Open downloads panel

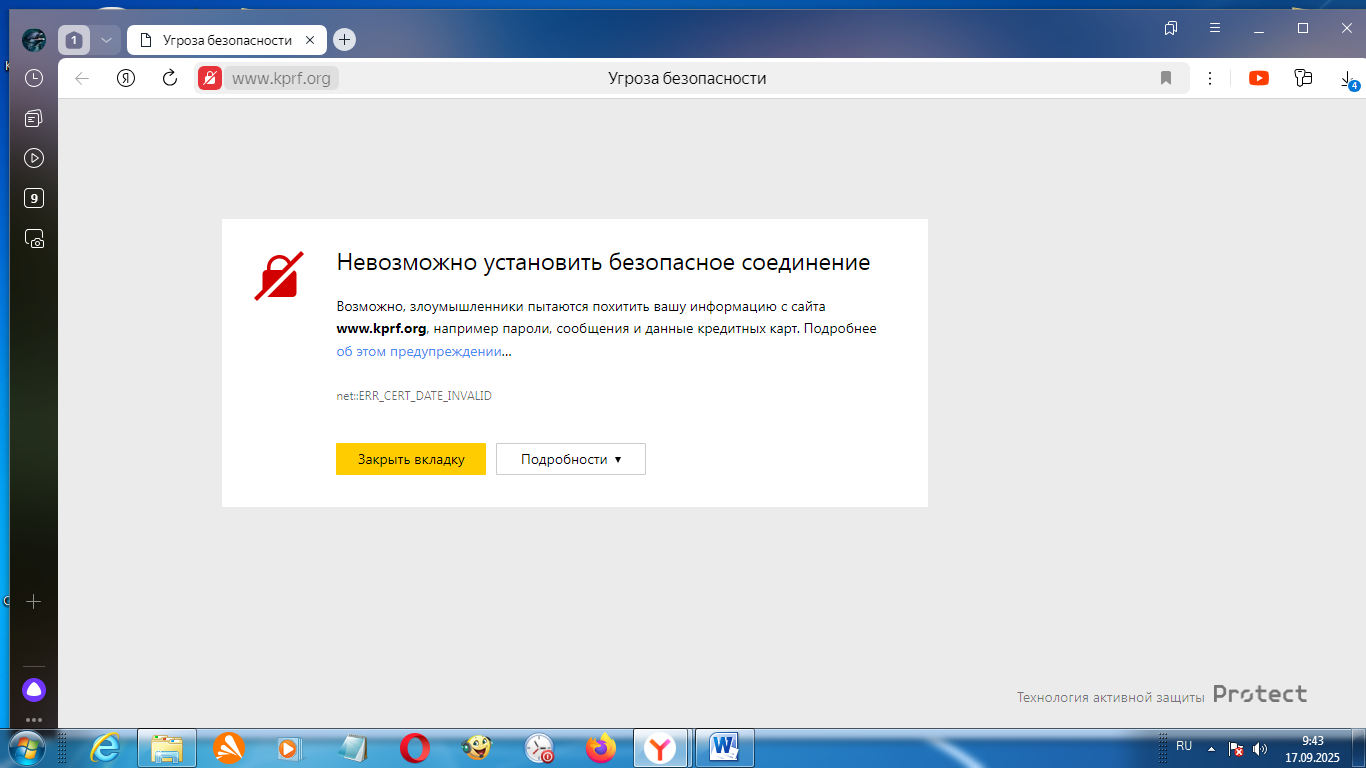click(1347, 79)
